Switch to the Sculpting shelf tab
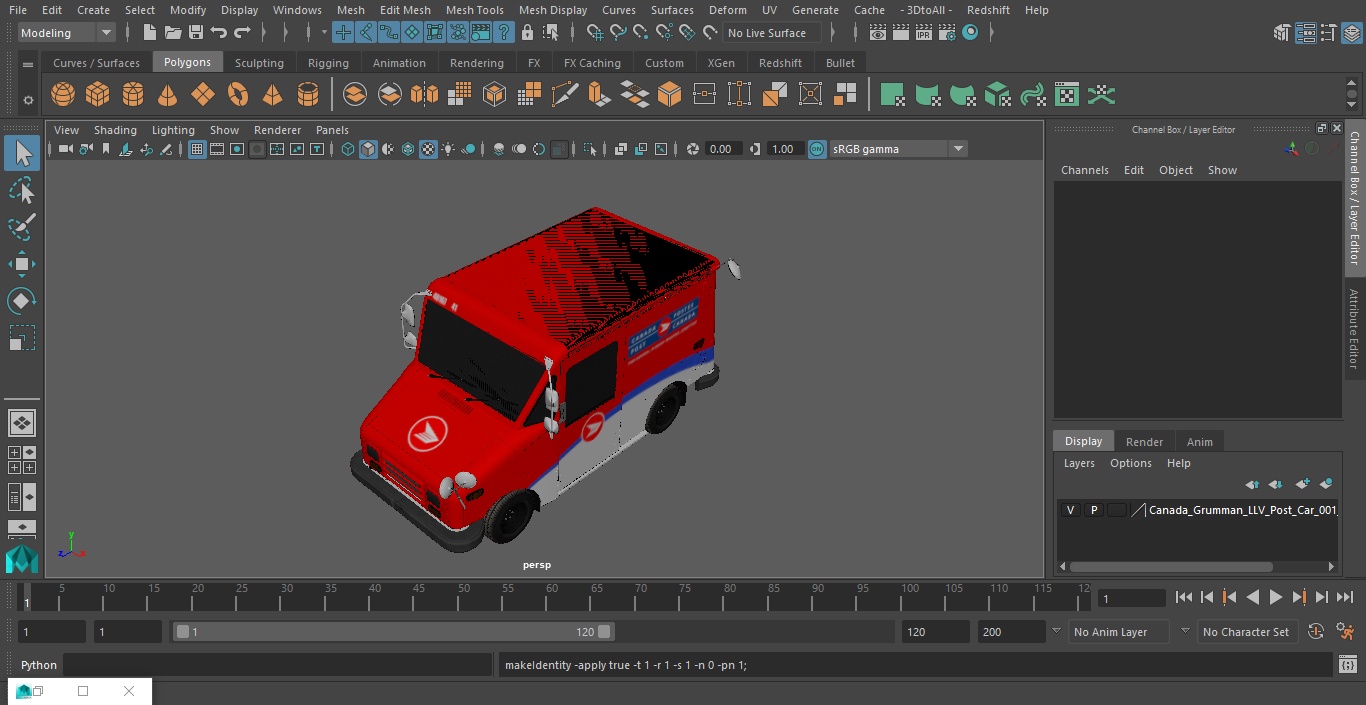The image size is (1366, 705). click(259, 62)
